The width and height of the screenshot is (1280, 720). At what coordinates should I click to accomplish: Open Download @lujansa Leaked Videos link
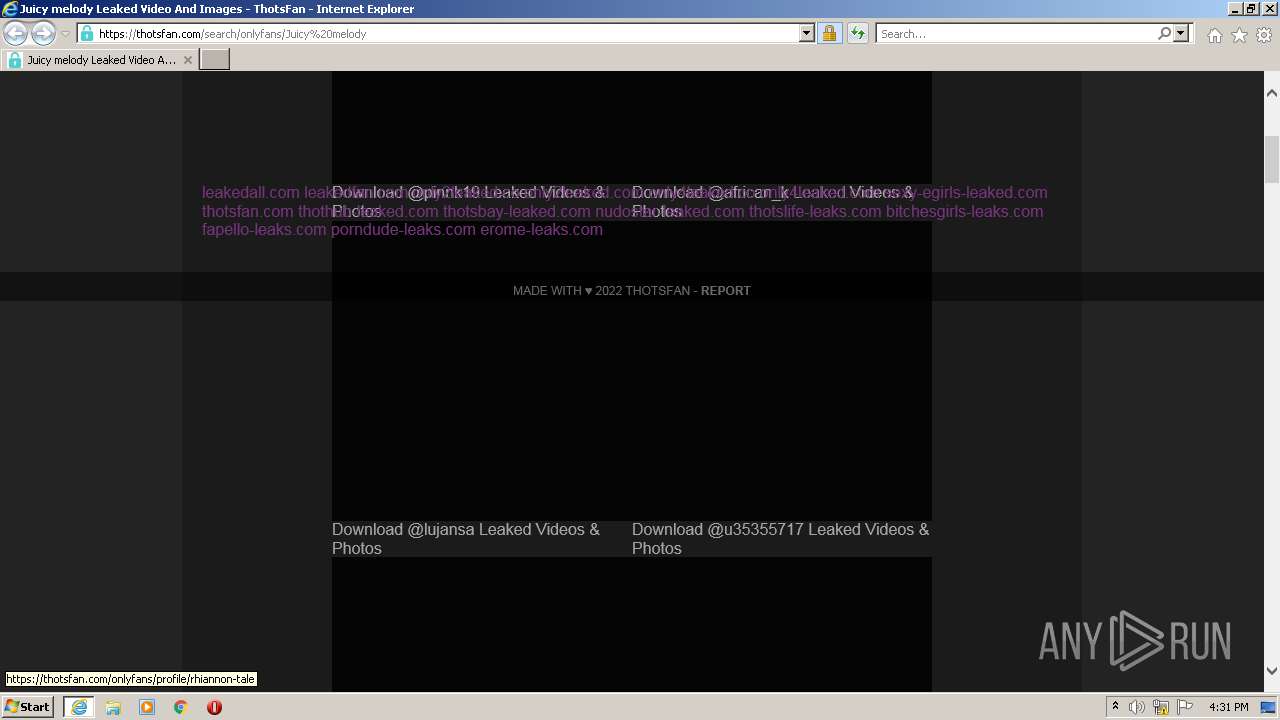466,538
